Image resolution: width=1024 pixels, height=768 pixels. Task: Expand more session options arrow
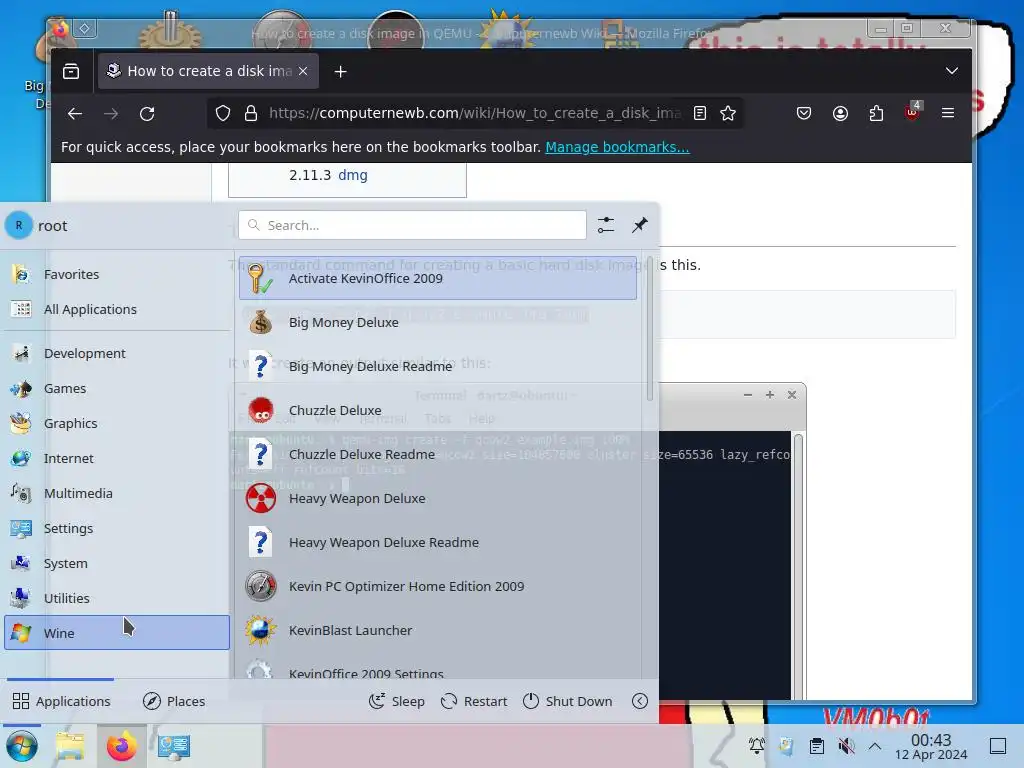[640, 701]
